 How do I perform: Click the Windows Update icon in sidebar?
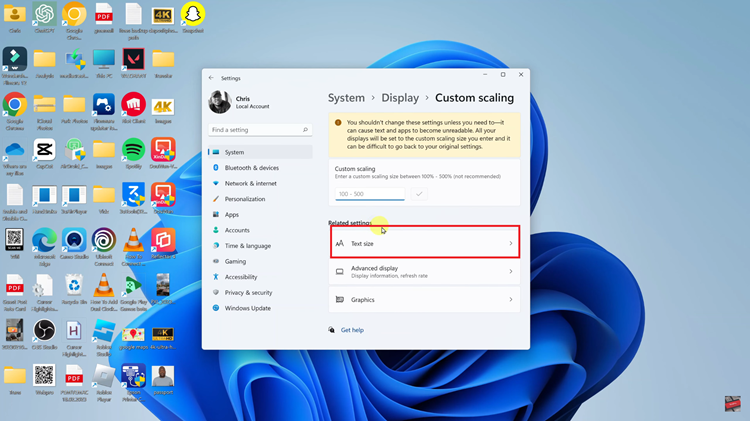click(216, 308)
